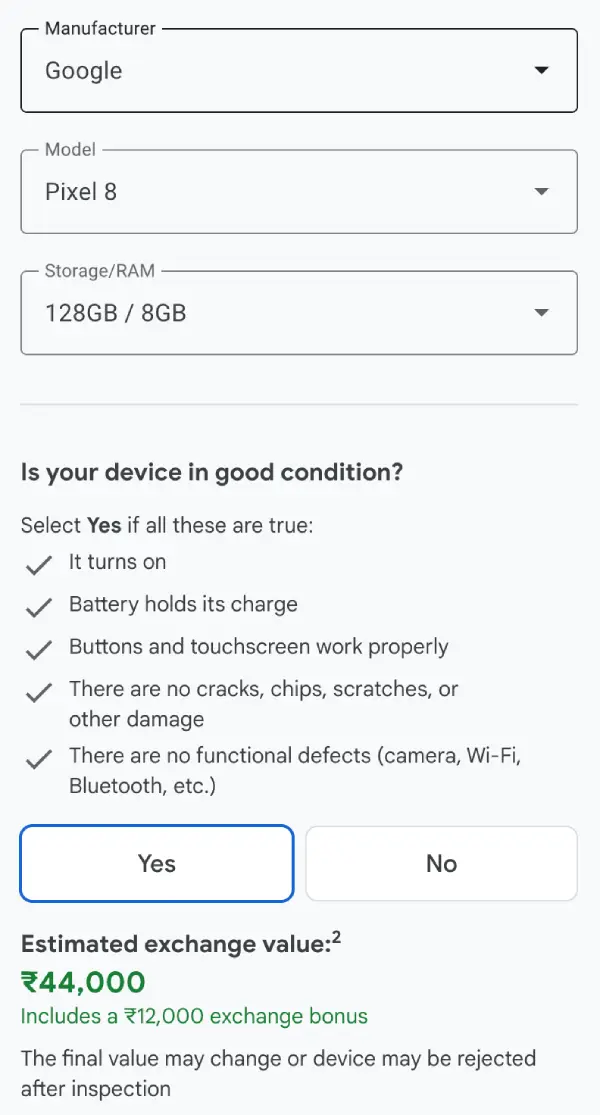Viewport: 600px width, 1115px height.
Task: Click checkmark beside no functional defects item
Action: click(x=39, y=759)
